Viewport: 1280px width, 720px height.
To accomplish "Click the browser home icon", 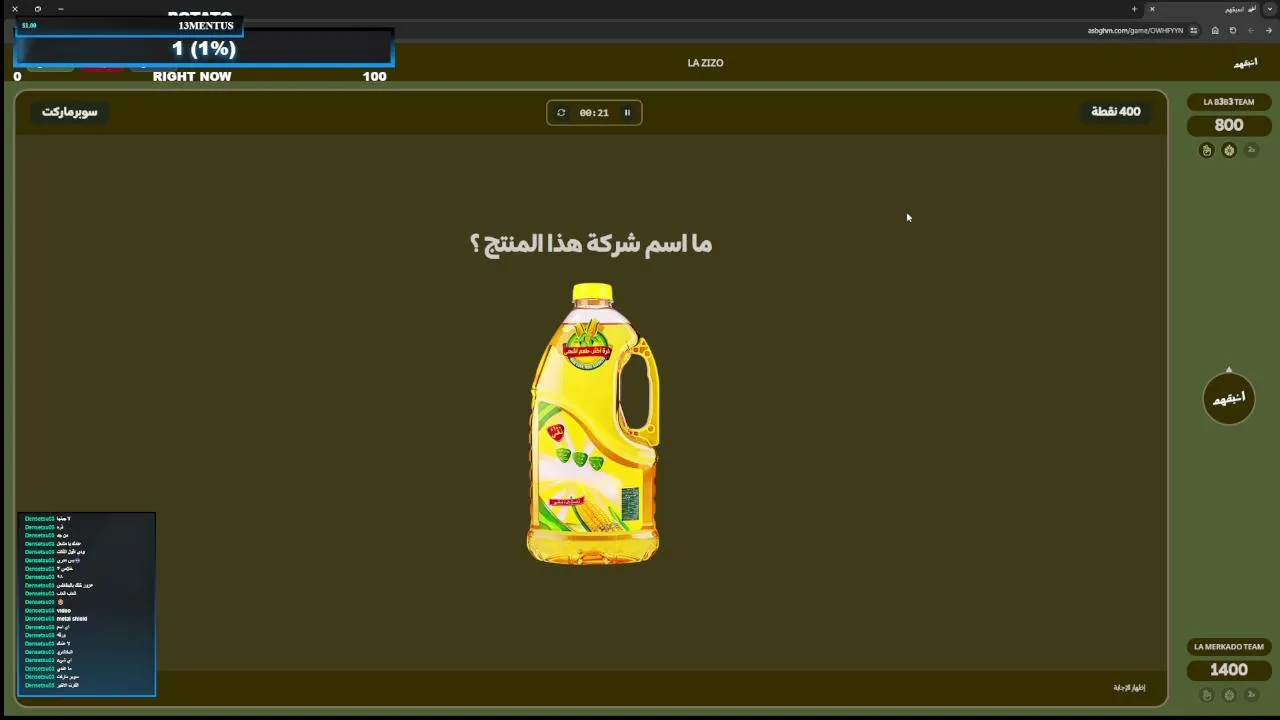I will click(x=1215, y=30).
